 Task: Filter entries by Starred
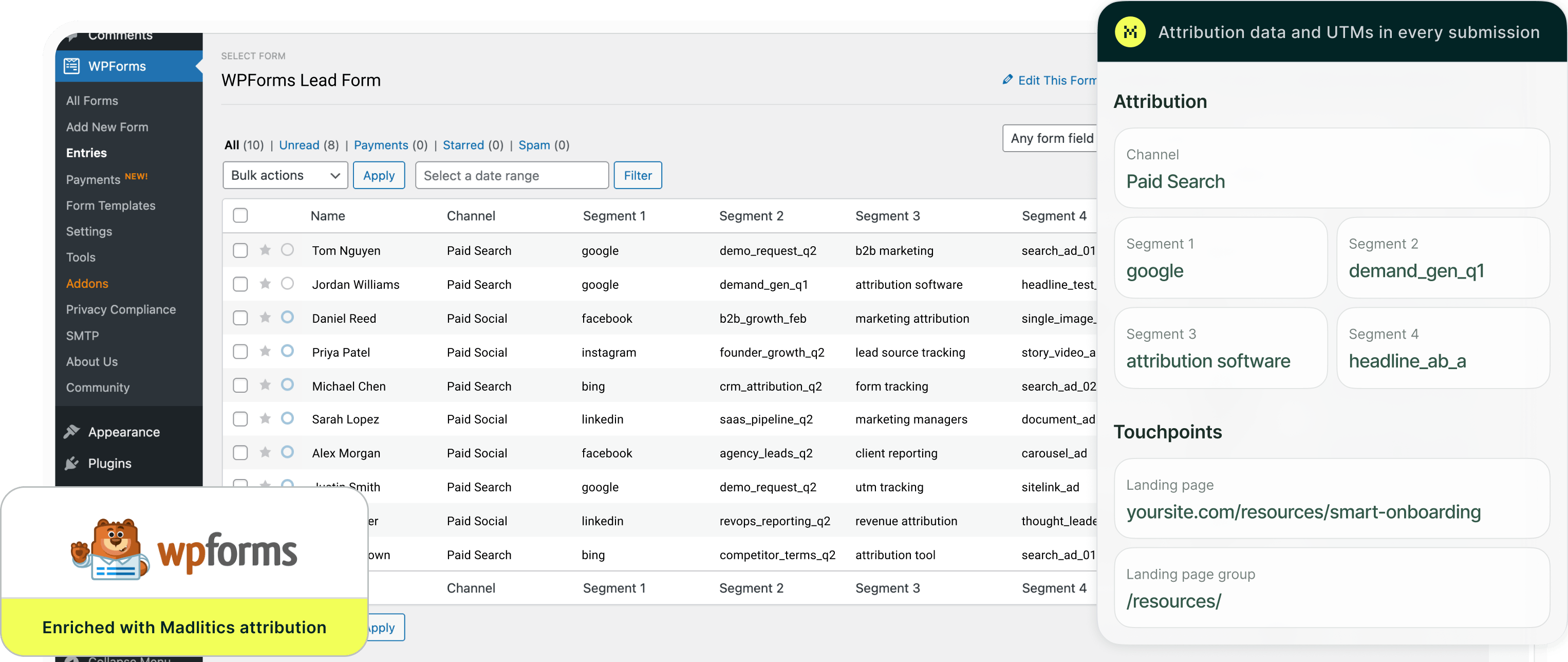(463, 145)
